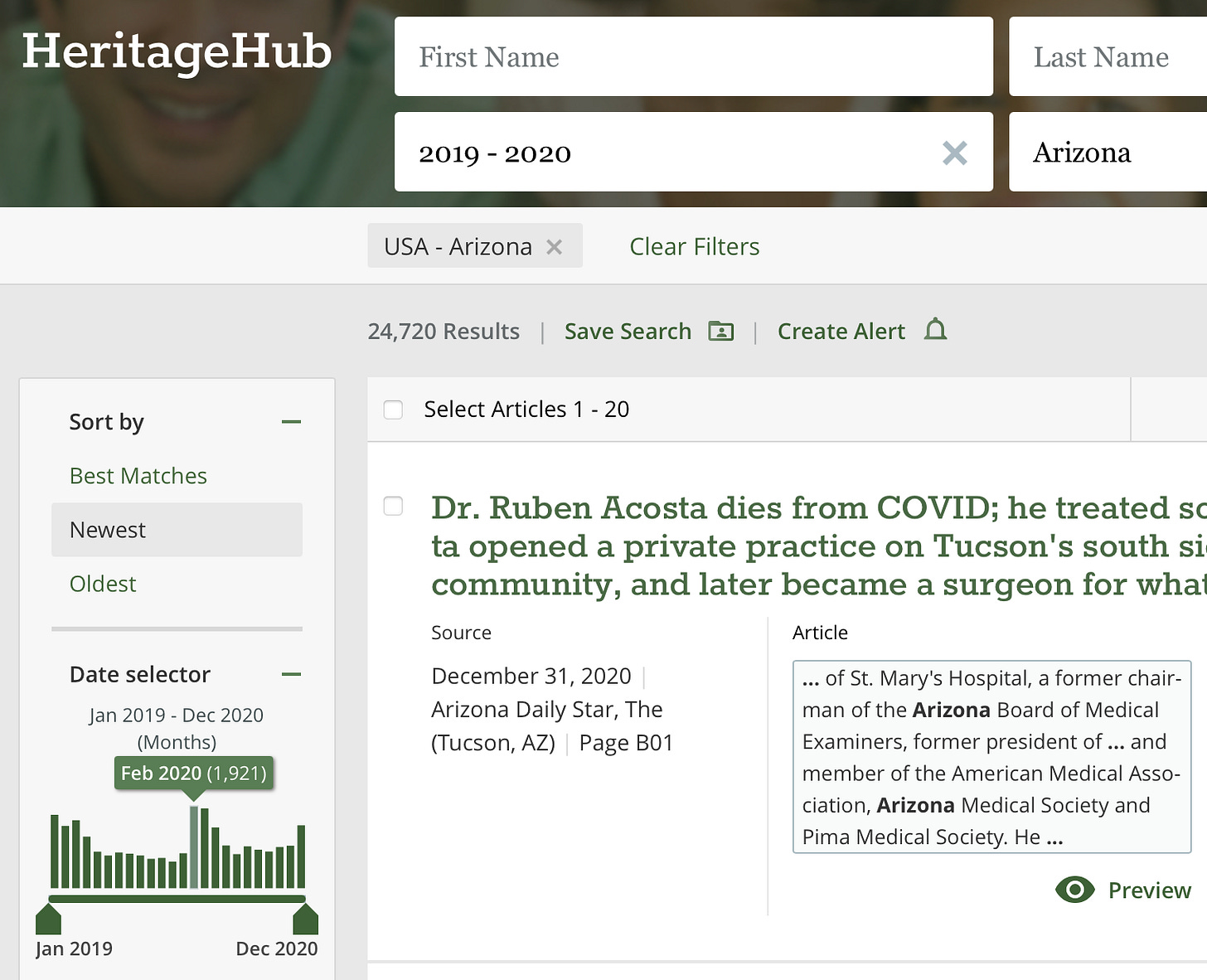The height and width of the screenshot is (980, 1207).
Task: Click Save Search link
Action: (628, 331)
